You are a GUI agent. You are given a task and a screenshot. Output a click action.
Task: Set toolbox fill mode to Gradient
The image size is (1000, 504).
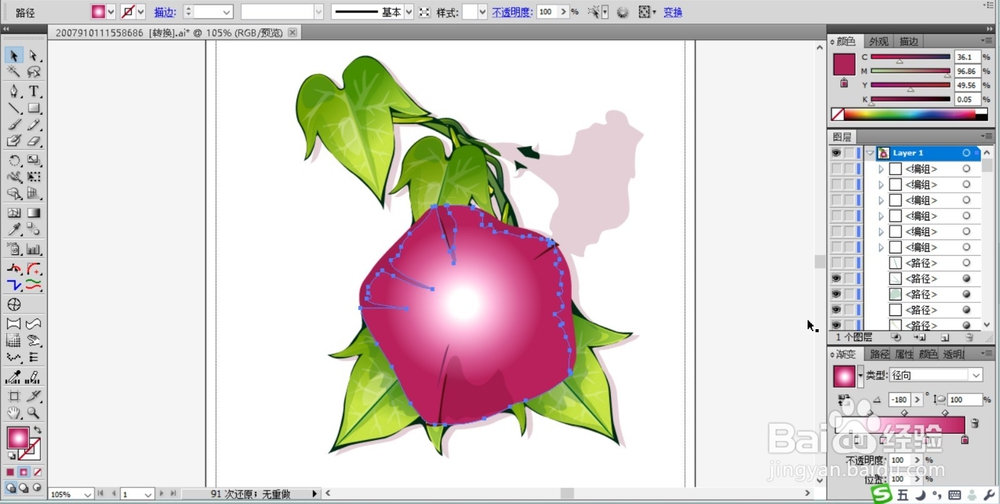[24, 473]
